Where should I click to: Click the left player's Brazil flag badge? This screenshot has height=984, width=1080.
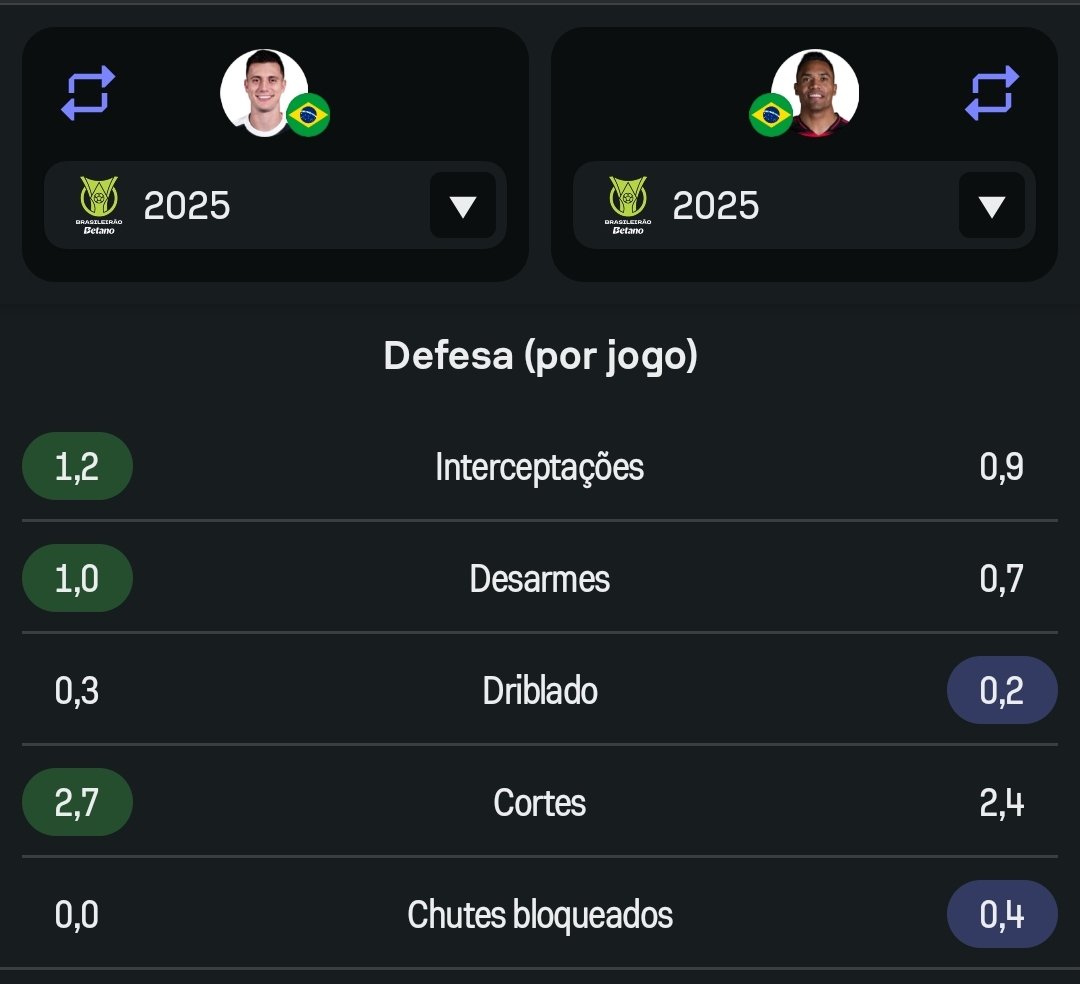308,116
